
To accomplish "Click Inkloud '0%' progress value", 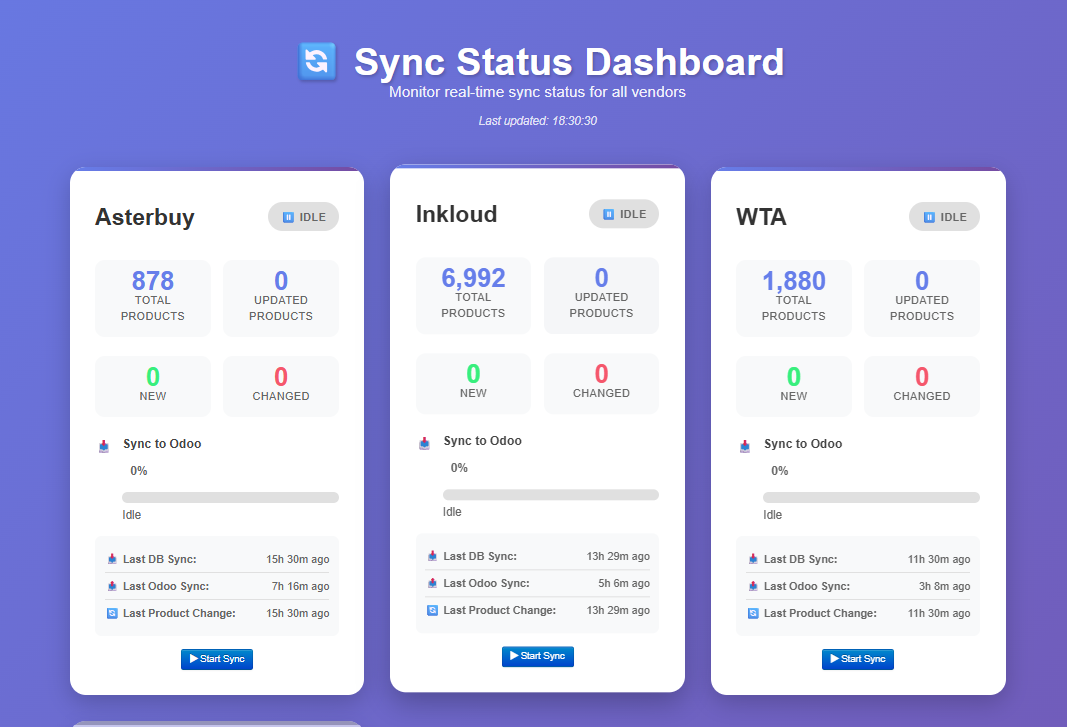I will point(459,468).
